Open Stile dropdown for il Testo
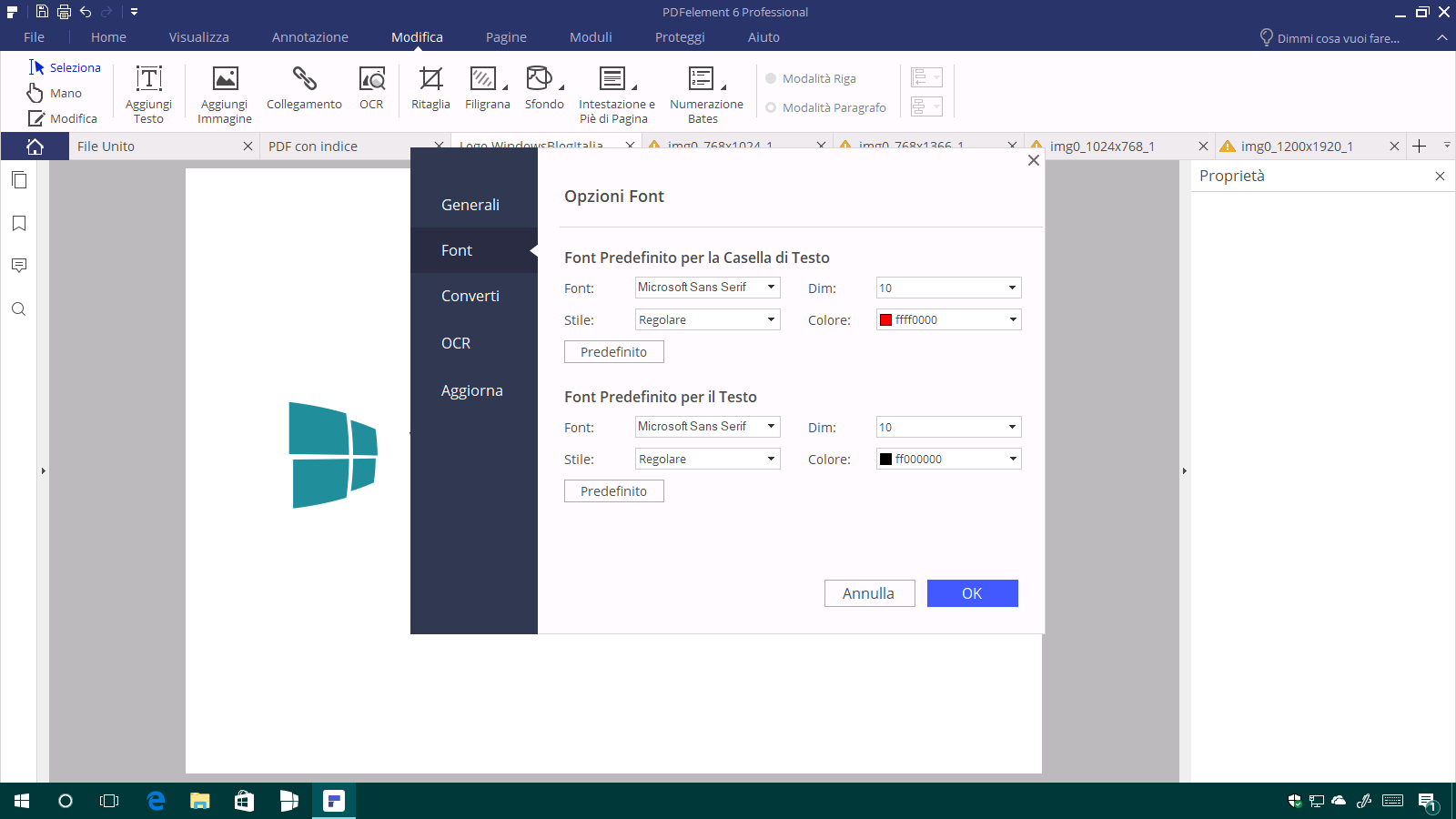Viewport: 1456px width, 819px height. point(708,459)
